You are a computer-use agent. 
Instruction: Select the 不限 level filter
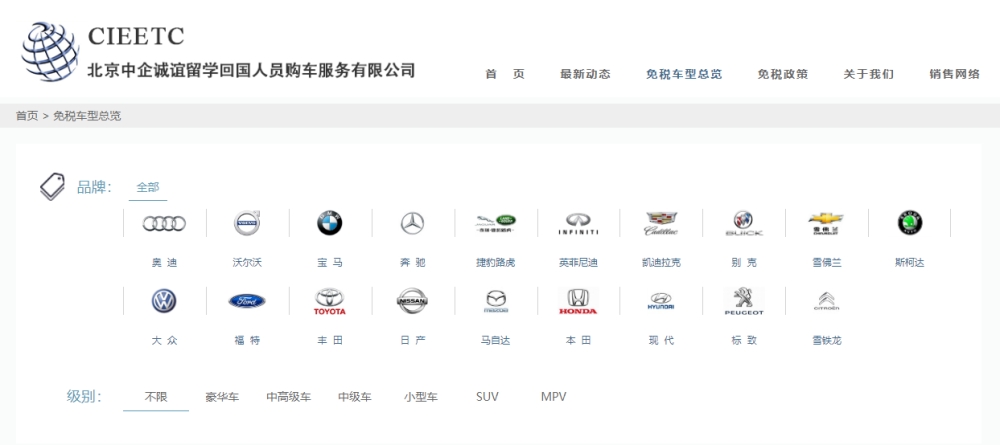click(156, 397)
